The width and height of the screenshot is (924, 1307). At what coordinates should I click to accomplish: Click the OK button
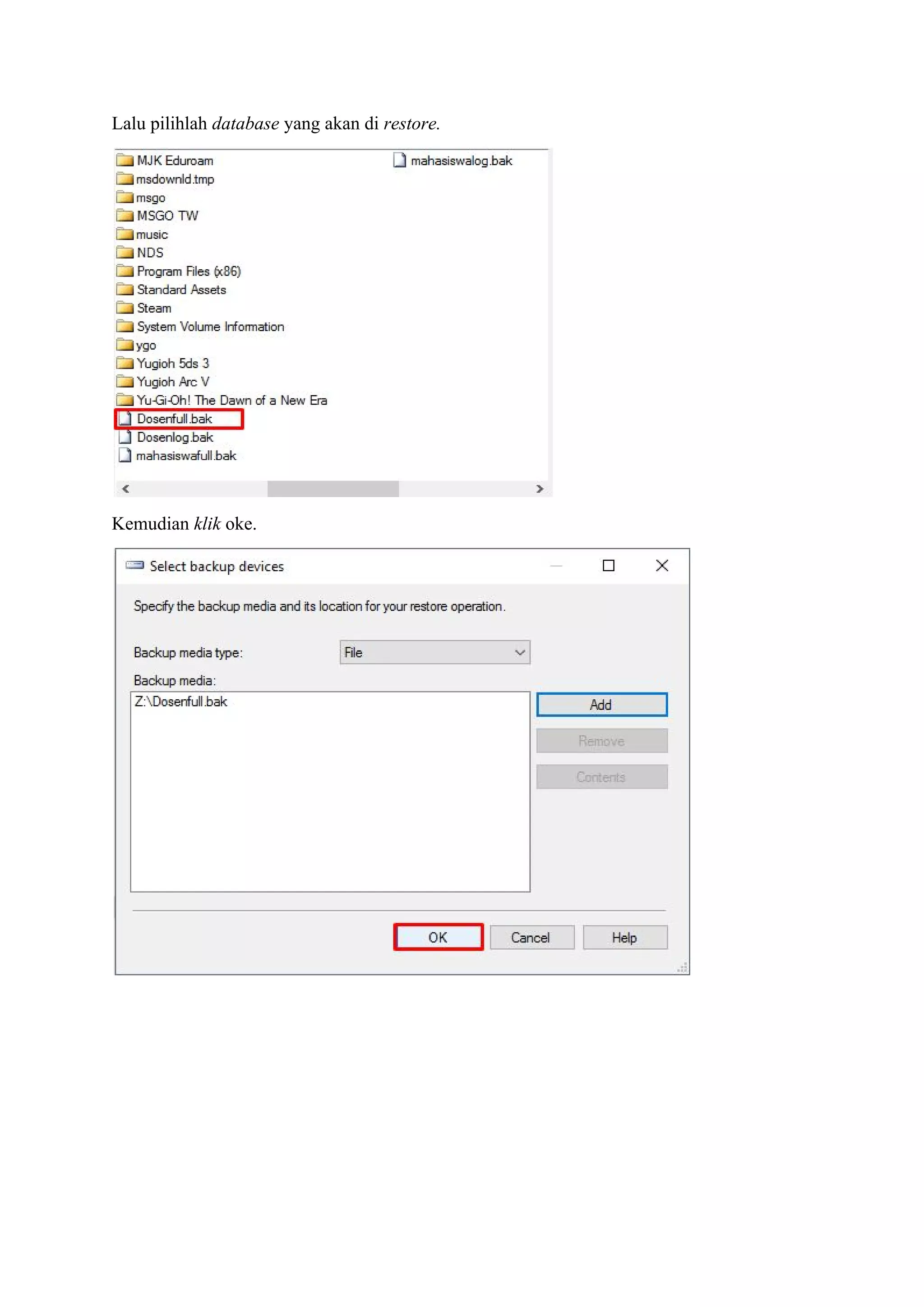point(438,937)
